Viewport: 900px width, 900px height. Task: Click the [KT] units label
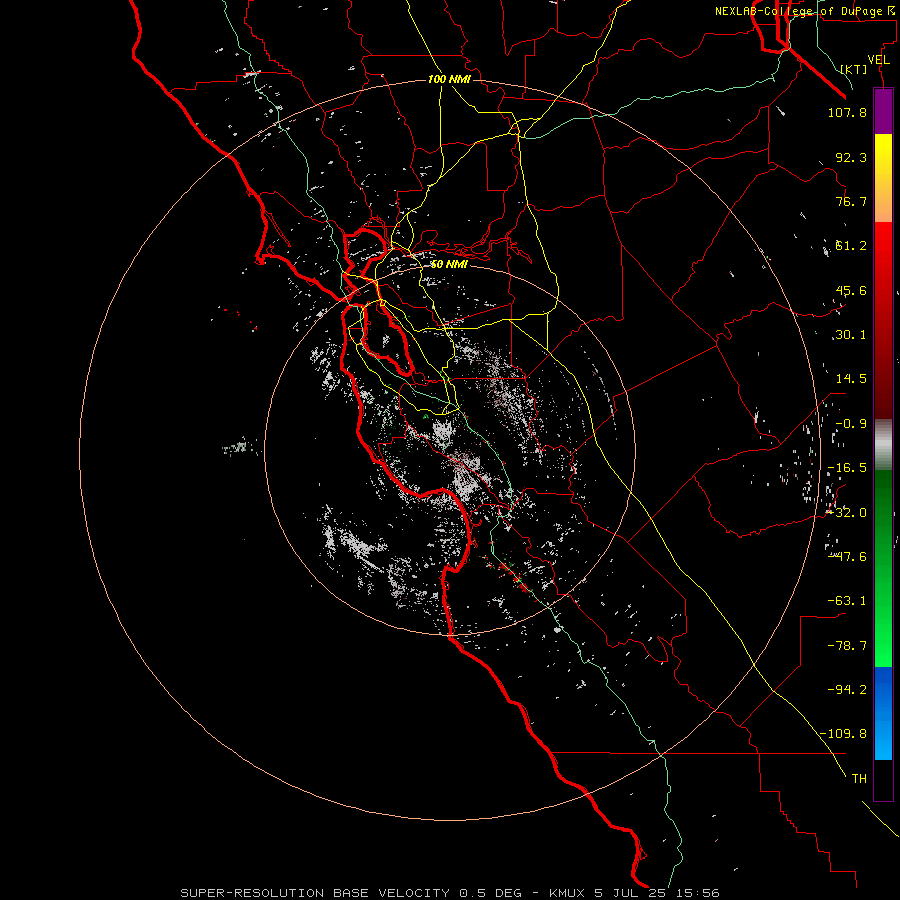coord(854,69)
